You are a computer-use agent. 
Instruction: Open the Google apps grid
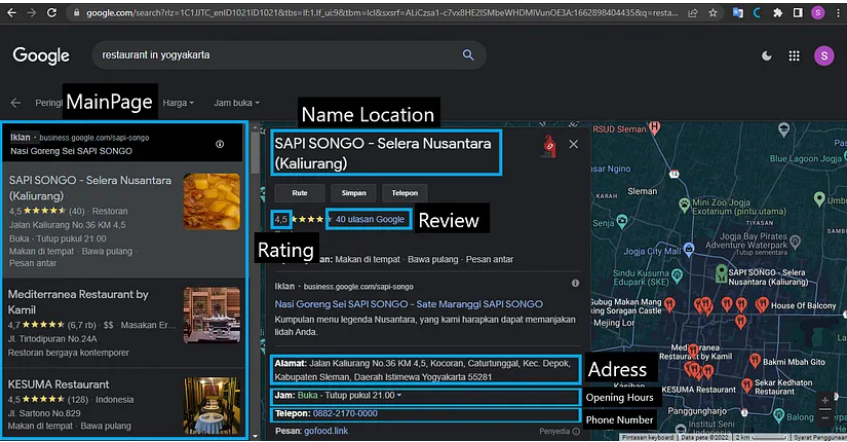[x=794, y=56]
